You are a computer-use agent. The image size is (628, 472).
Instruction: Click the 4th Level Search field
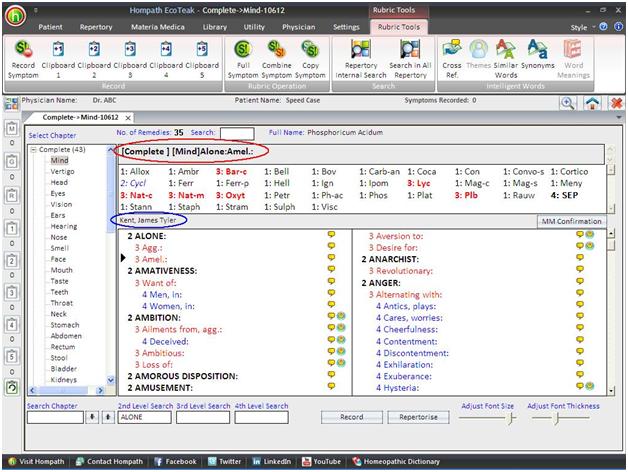point(261,417)
